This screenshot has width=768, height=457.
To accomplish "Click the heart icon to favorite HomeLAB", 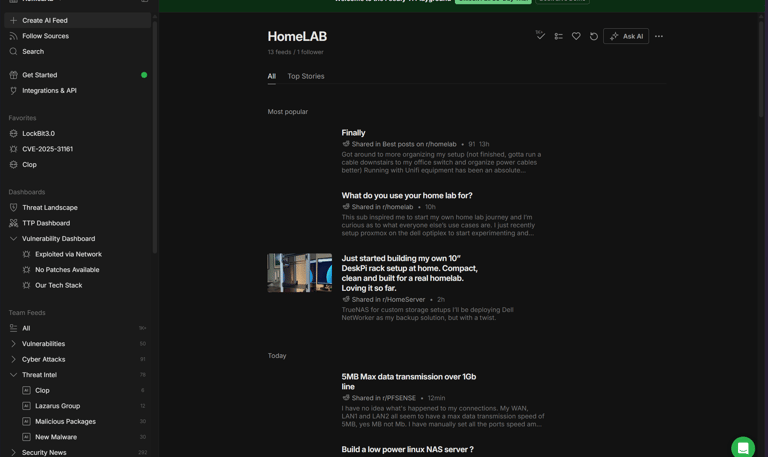I will [x=576, y=36].
